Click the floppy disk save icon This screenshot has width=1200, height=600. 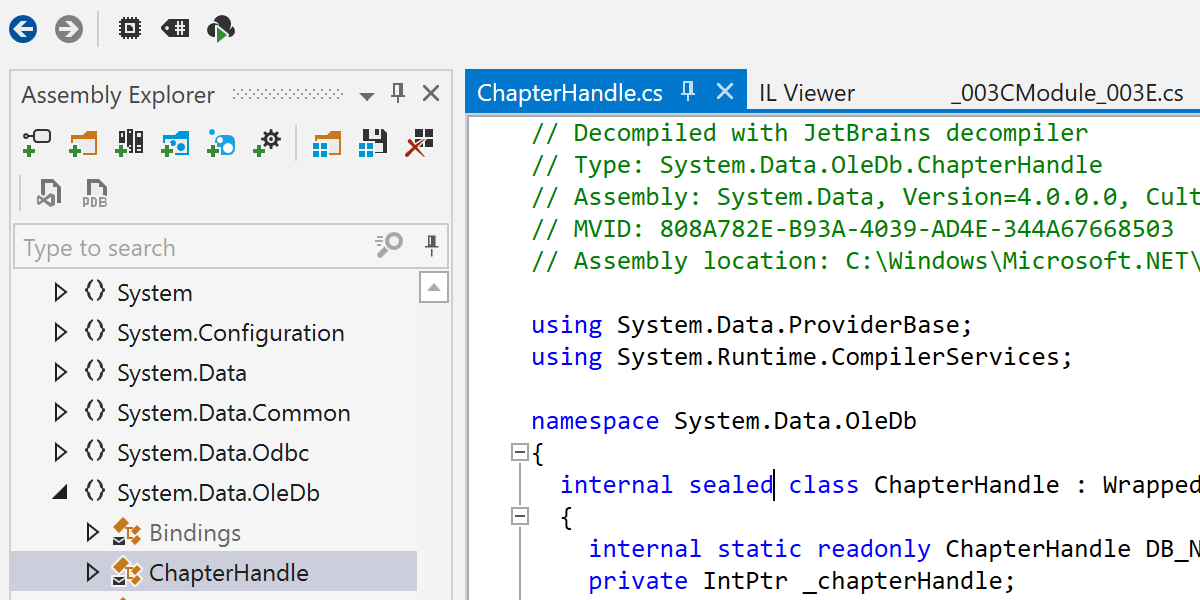[x=373, y=143]
